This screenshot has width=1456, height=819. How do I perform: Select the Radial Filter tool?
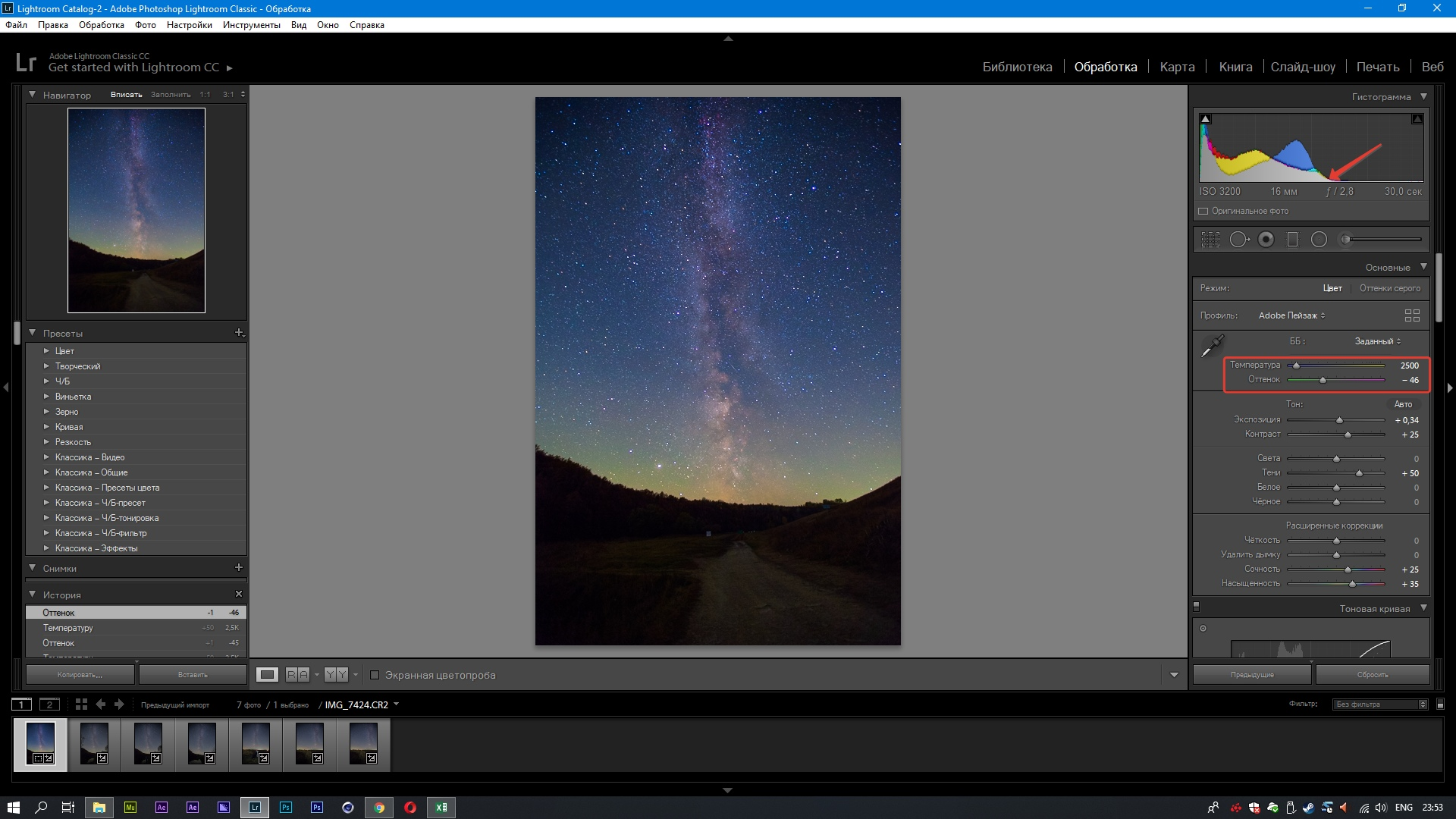pyautogui.click(x=1319, y=240)
